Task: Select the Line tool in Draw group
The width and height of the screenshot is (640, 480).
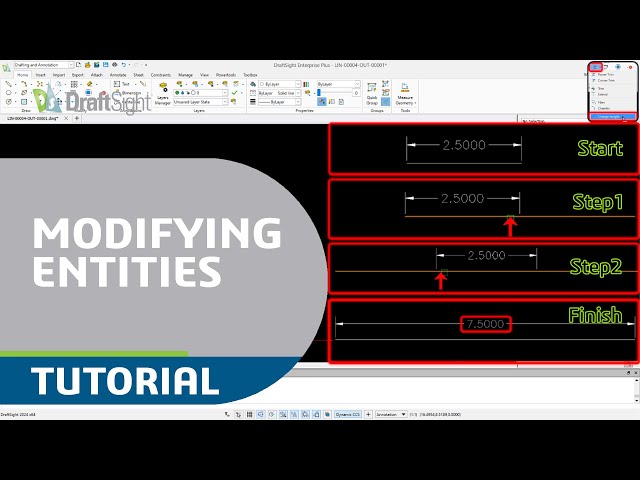Action: pyautogui.click(x=9, y=84)
